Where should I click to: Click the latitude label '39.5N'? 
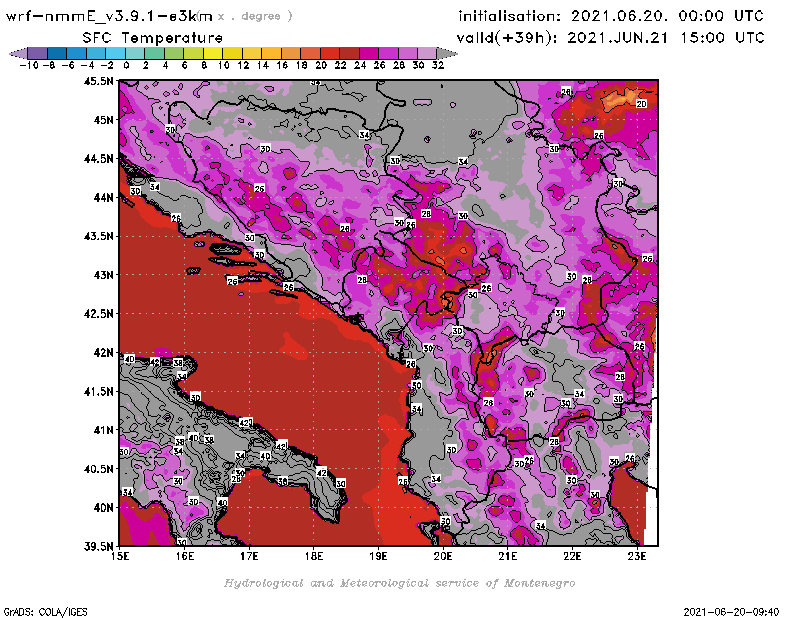click(x=99, y=547)
